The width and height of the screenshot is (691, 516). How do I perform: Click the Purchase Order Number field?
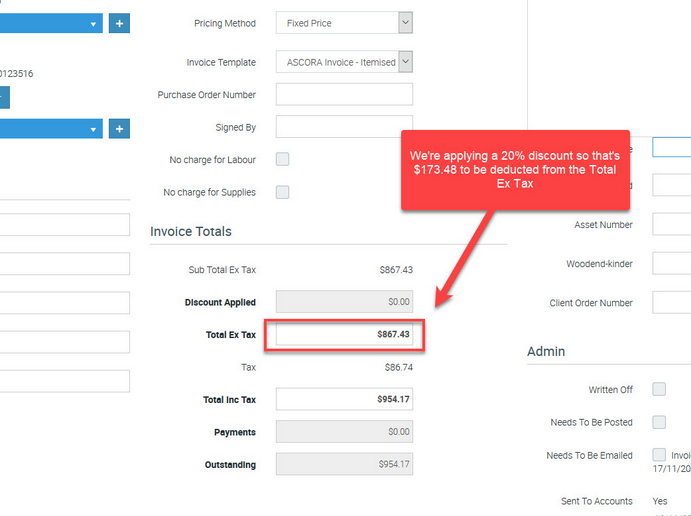click(344, 94)
